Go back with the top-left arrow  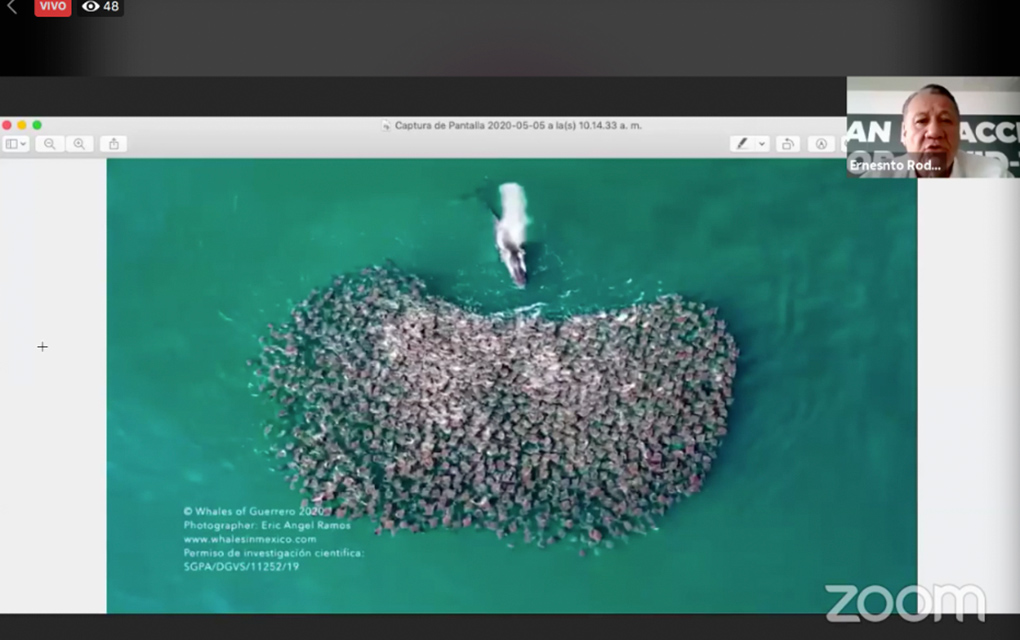pos(12,7)
